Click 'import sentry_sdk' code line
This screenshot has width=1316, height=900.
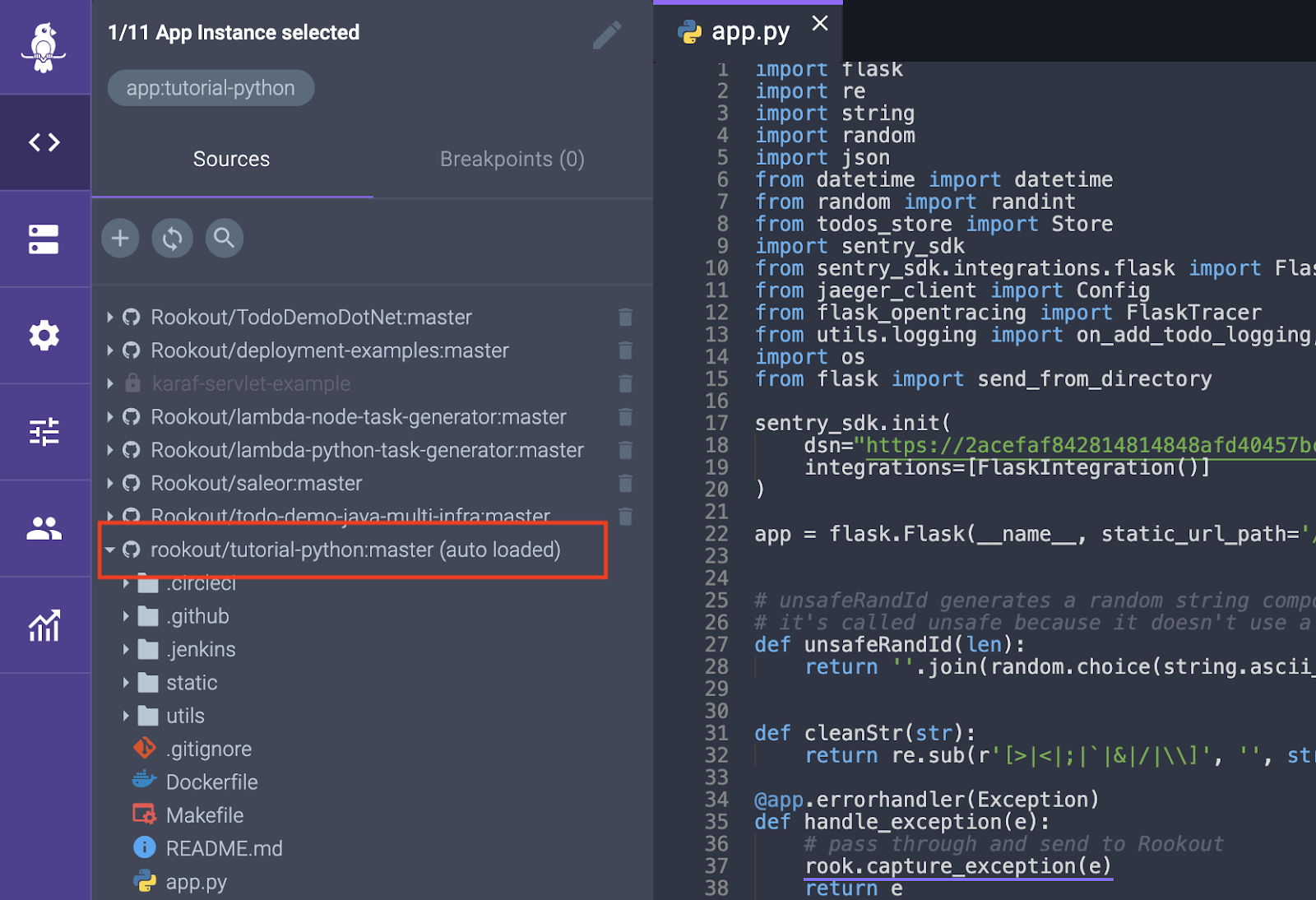[x=860, y=246]
